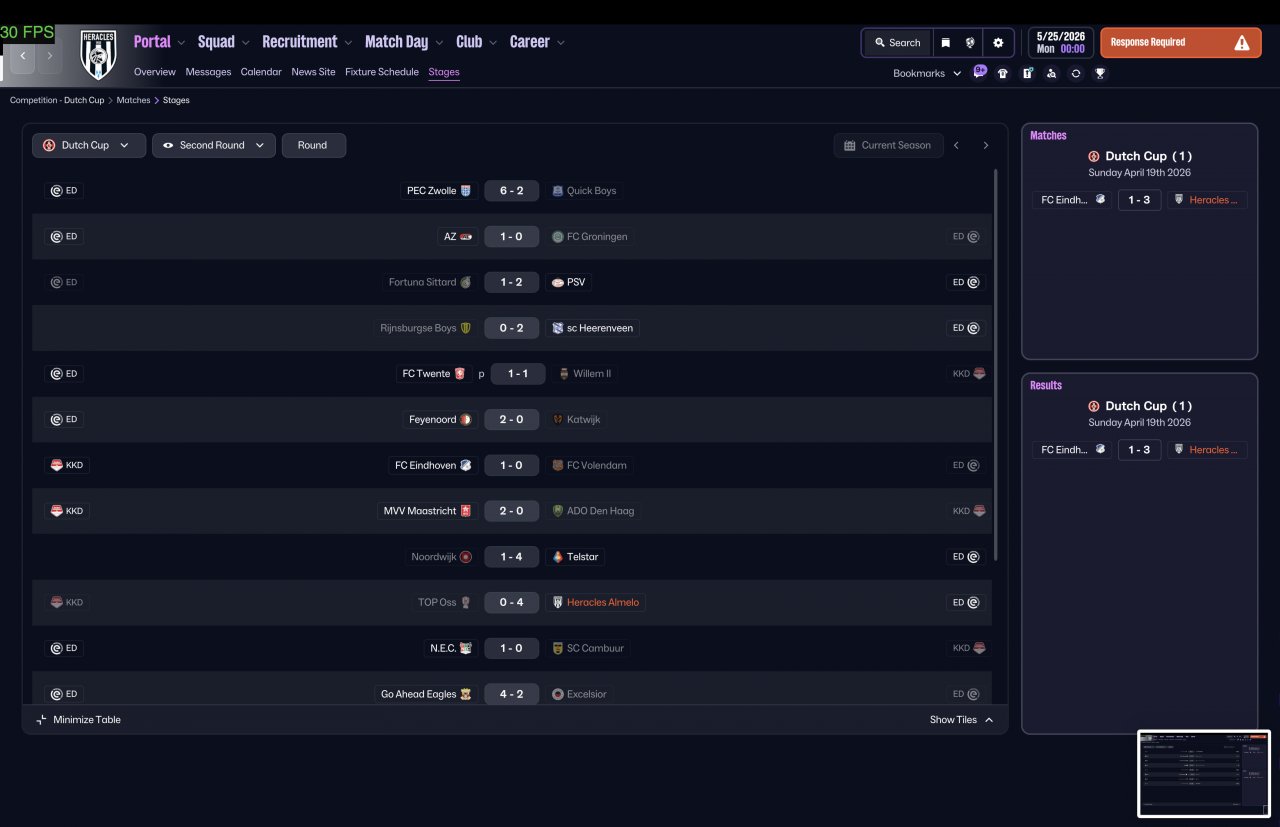The image size is (1280, 827).
Task: Click FC Groningen team name
Action: click(597, 237)
